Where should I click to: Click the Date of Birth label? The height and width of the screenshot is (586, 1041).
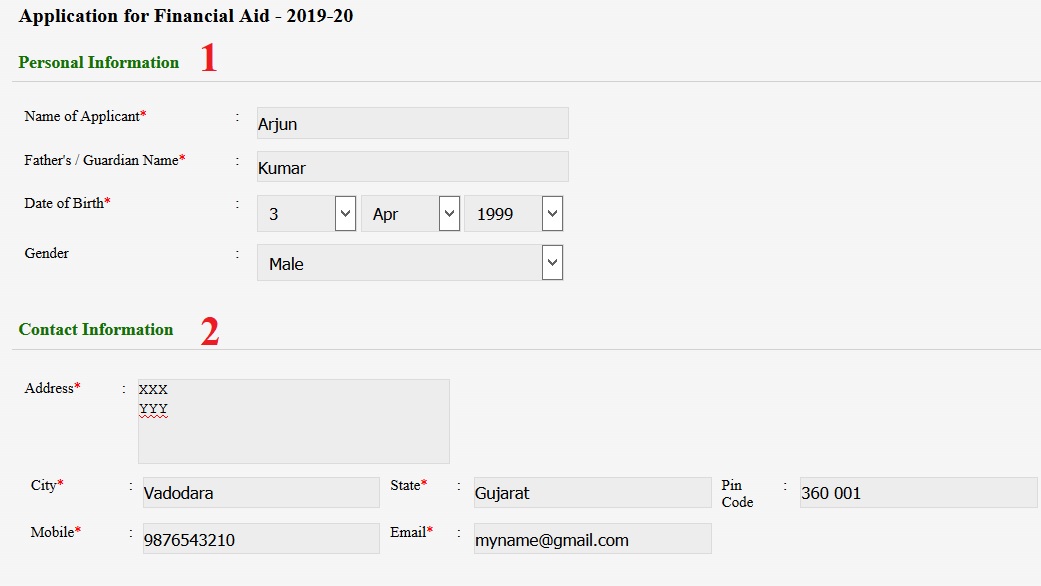click(67, 203)
